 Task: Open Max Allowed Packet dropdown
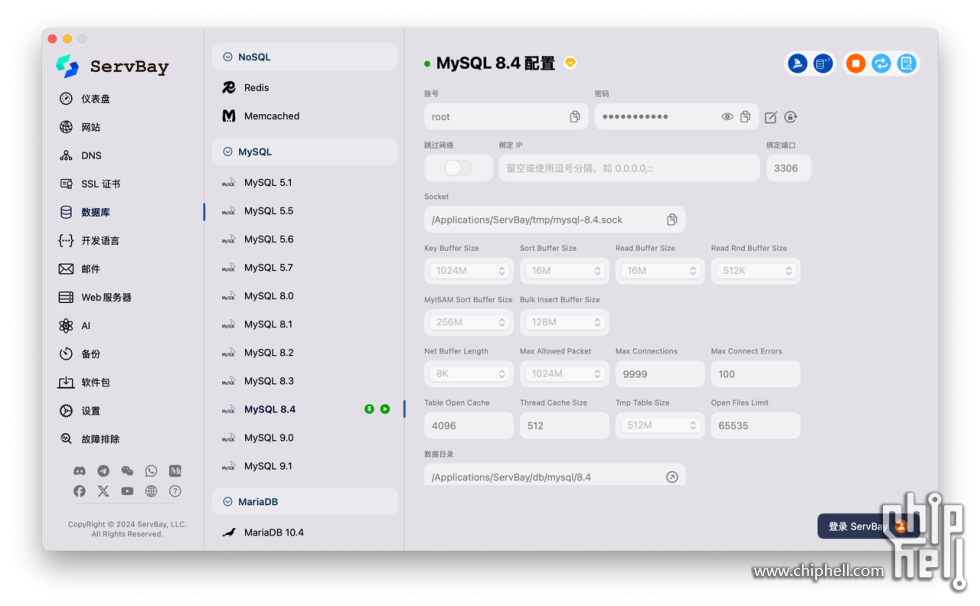pyautogui.click(x=564, y=374)
